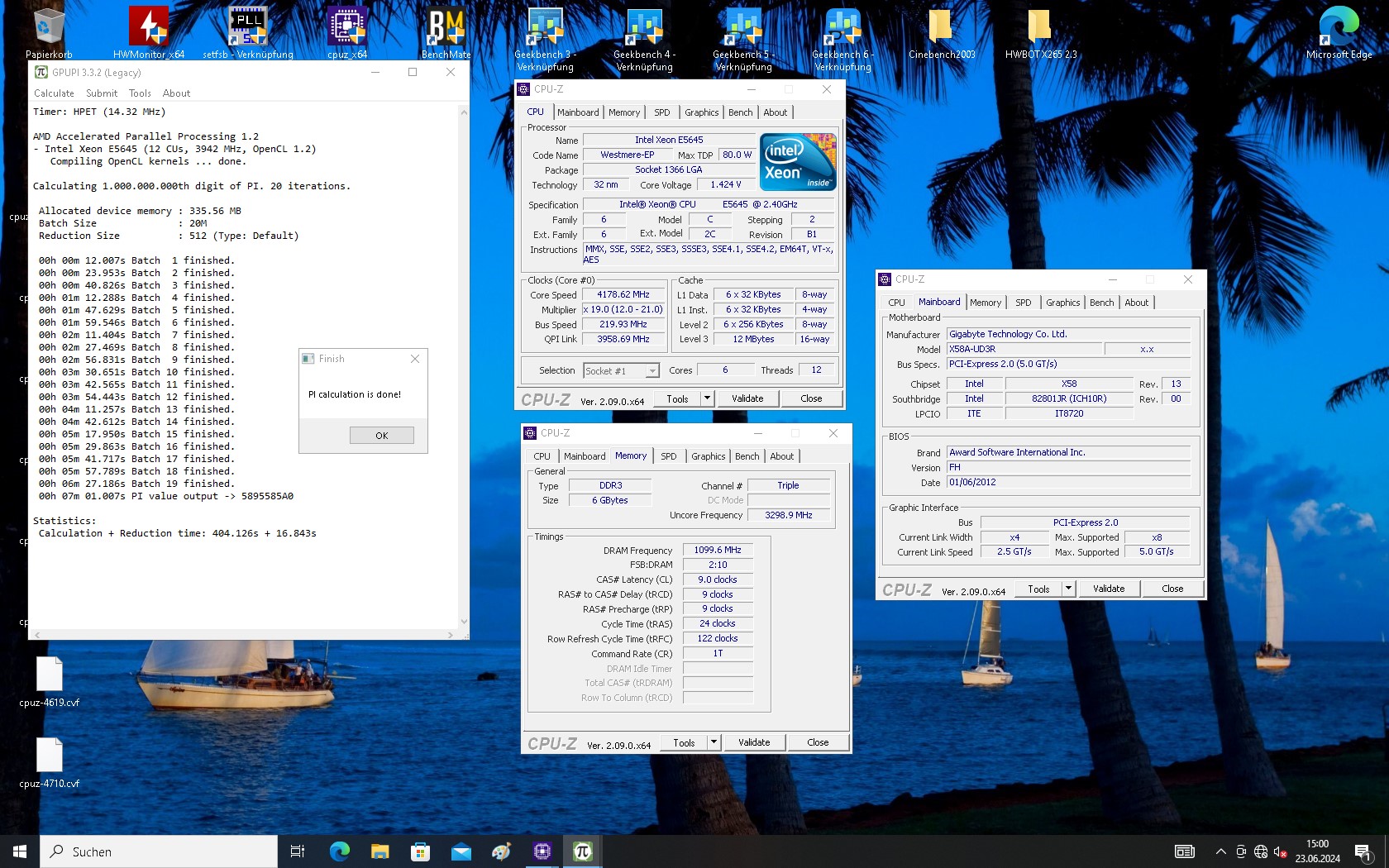This screenshot has height=868, width=1389.
Task: Open BenchMate desktop icon
Action: [x=446, y=33]
